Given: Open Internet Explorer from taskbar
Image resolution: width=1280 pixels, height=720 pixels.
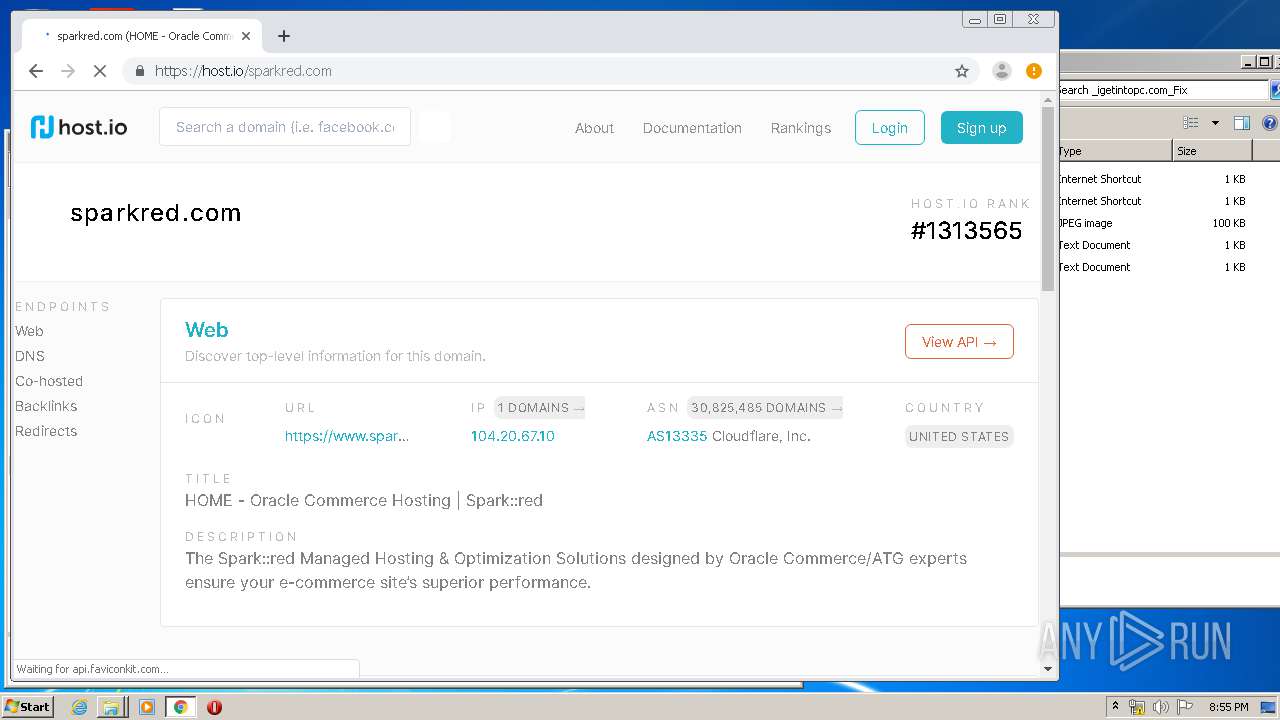Looking at the screenshot, I should point(79,707).
